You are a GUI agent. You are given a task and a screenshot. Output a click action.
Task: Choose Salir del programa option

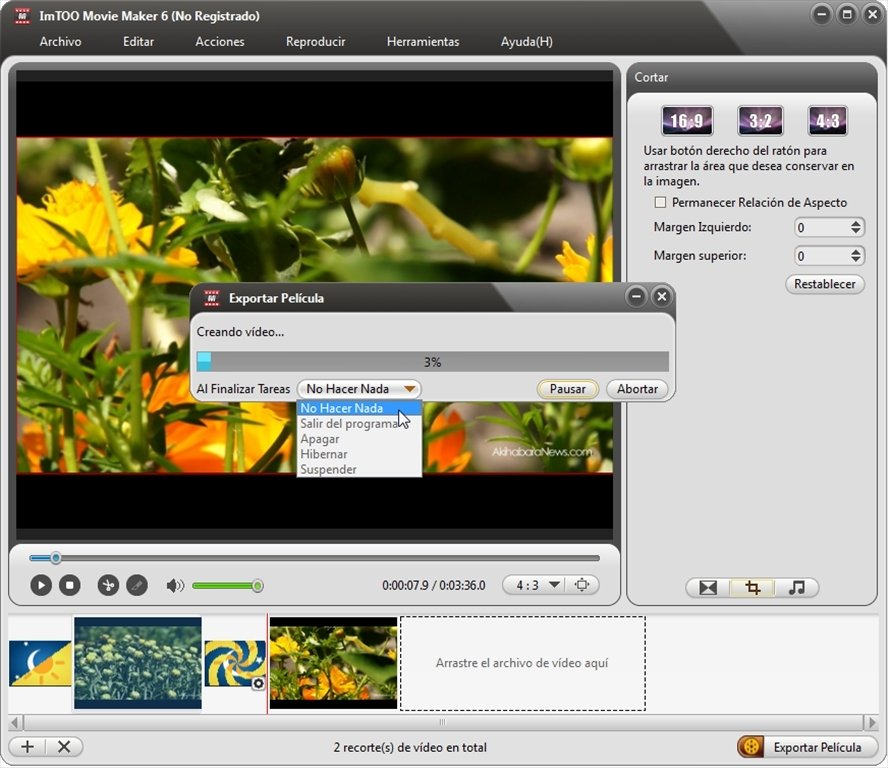(x=359, y=424)
